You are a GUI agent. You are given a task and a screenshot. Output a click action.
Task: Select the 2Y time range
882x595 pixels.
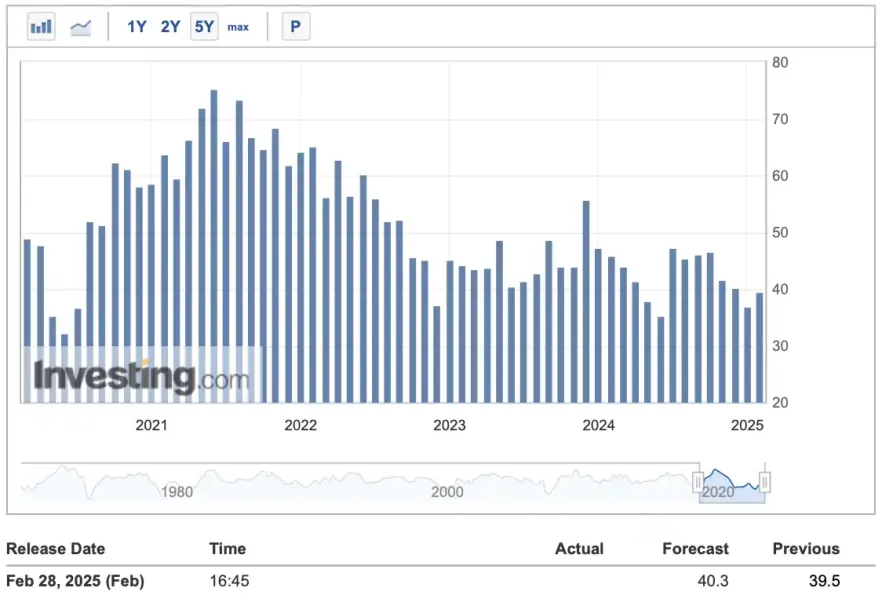tap(169, 27)
